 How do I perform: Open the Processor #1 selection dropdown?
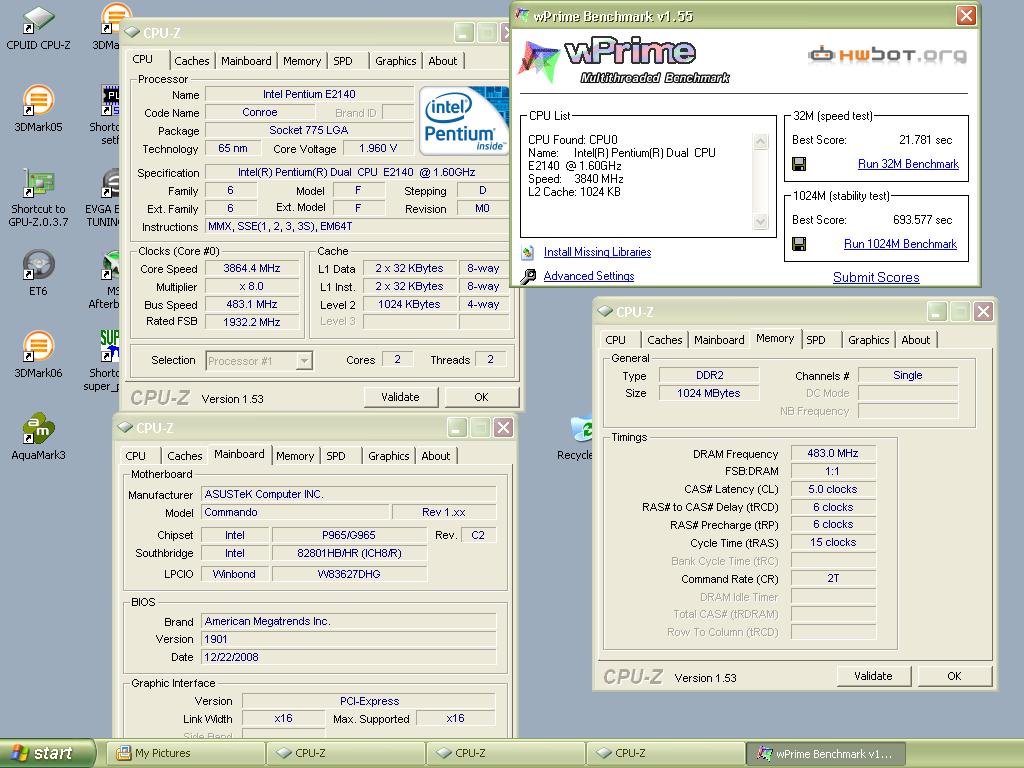point(259,360)
